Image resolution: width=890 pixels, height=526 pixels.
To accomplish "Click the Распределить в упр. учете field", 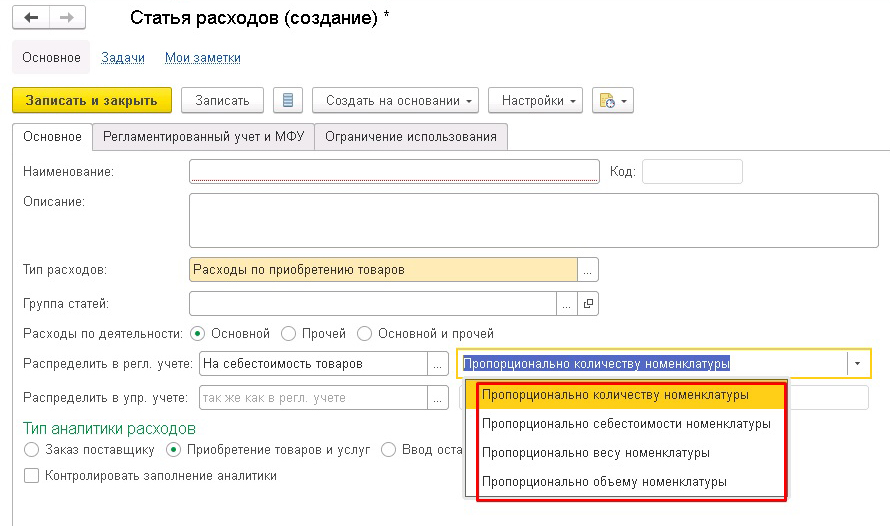I will coord(313,398).
